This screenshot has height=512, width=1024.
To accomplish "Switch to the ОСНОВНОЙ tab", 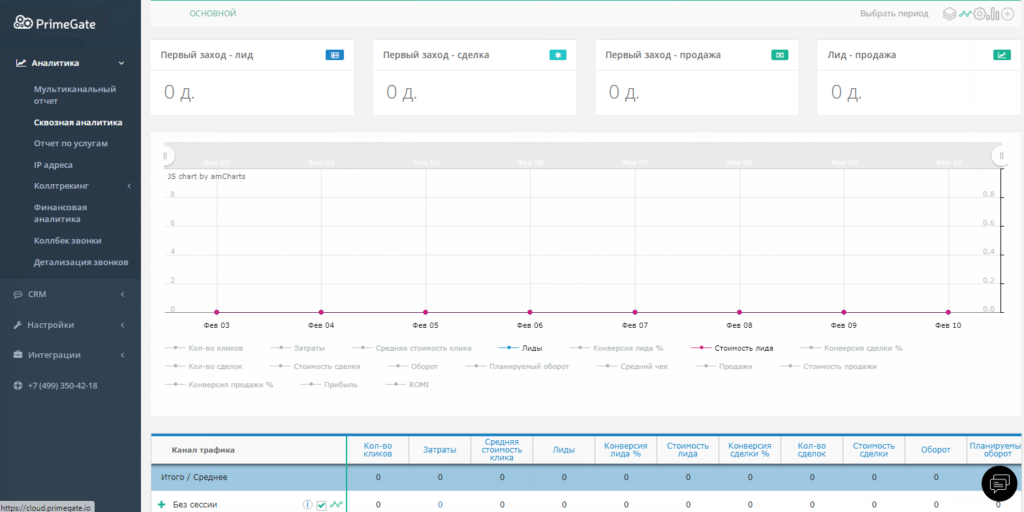I will pyautogui.click(x=212, y=14).
